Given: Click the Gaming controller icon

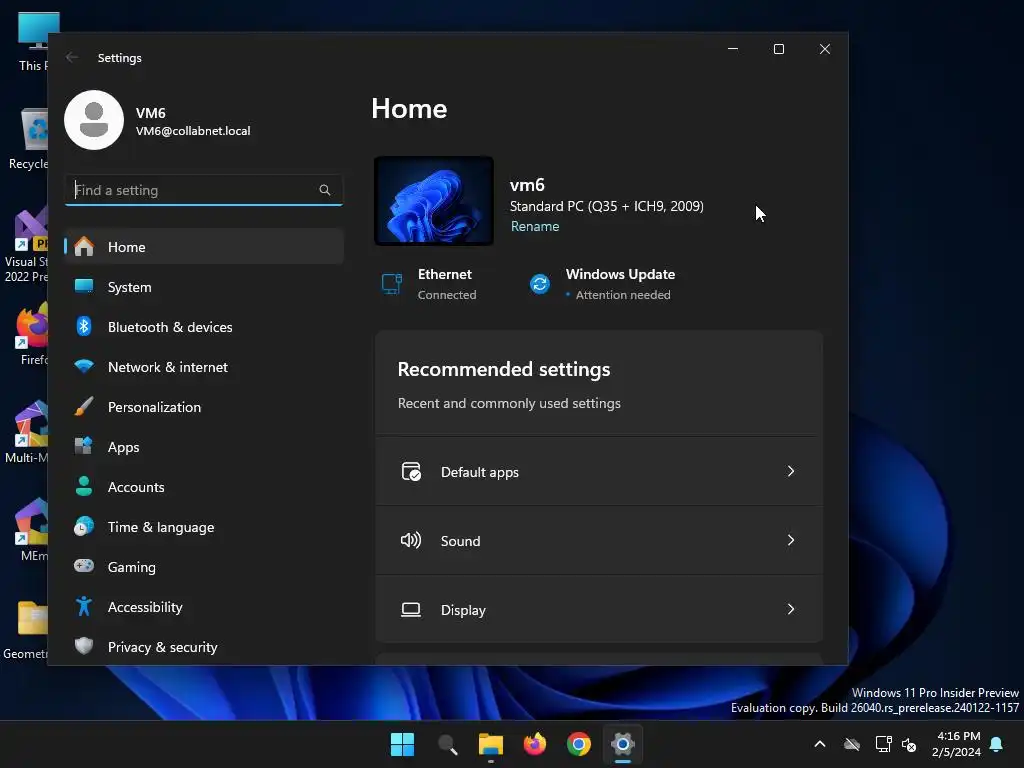Looking at the screenshot, I should tap(84, 566).
